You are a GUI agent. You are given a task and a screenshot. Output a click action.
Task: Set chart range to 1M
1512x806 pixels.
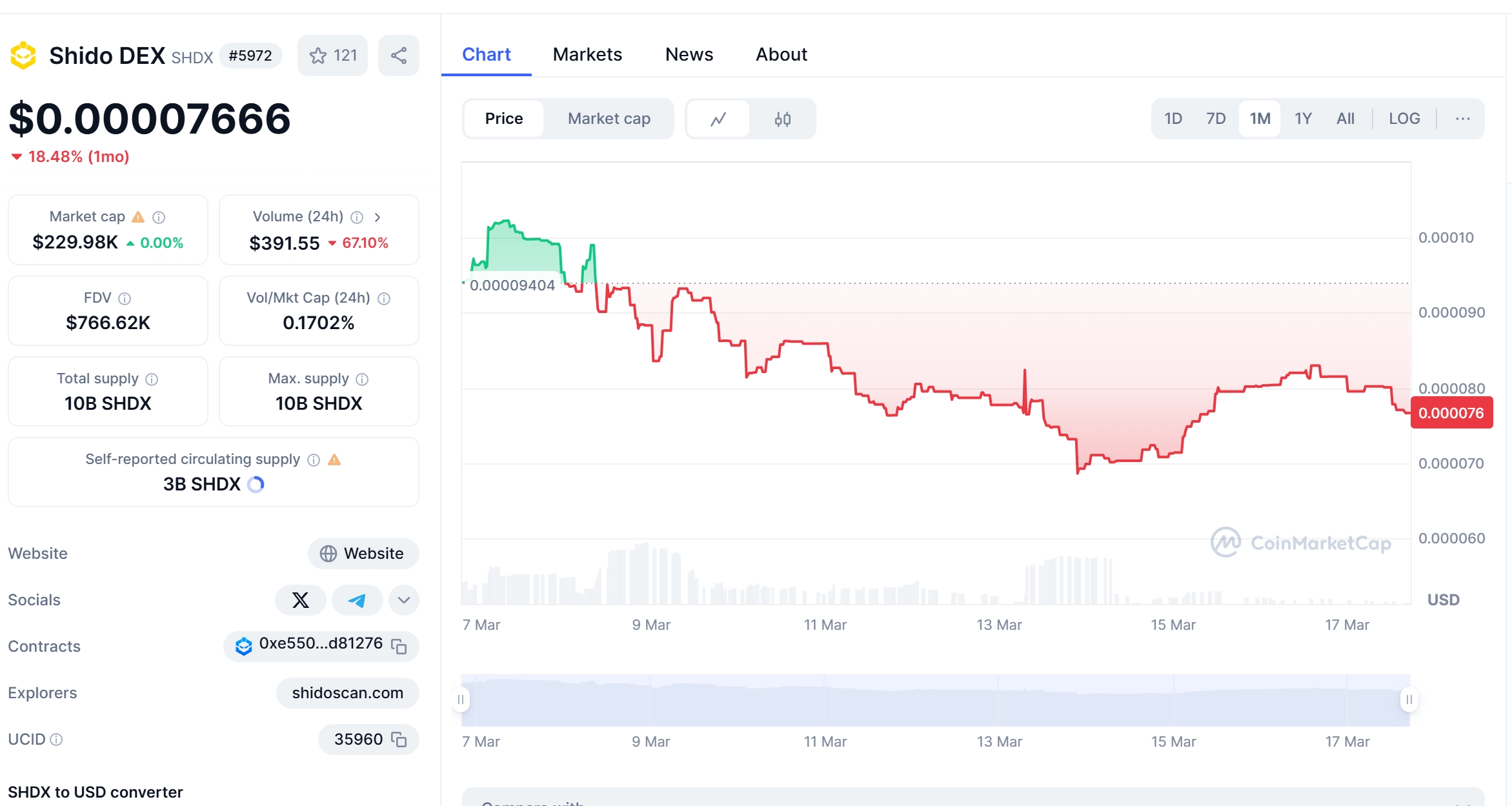point(1260,119)
